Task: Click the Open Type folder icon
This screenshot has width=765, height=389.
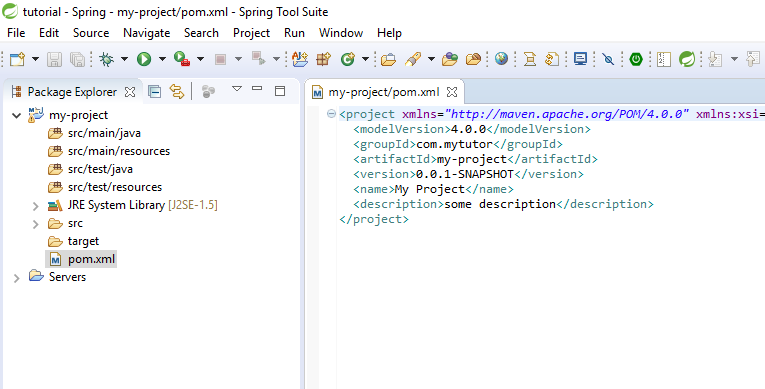Action: coord(388,59)
